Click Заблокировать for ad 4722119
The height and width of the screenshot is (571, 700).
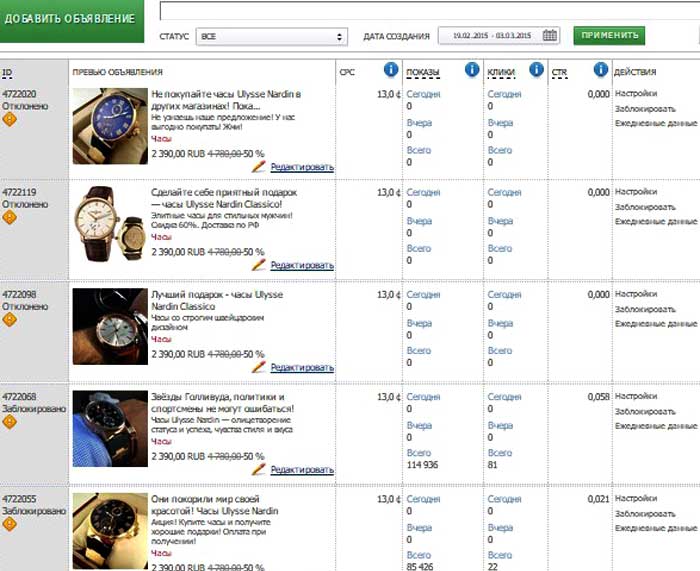(645, 207)
